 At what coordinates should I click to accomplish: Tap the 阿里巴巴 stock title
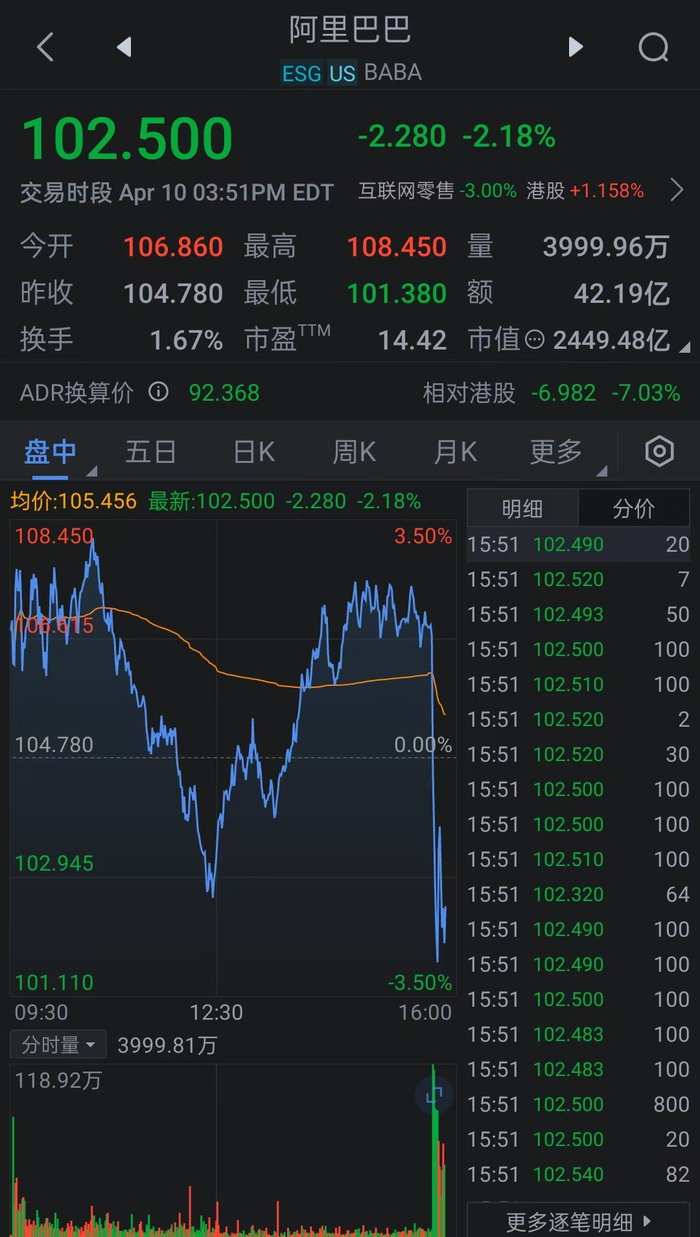(350, 29)
